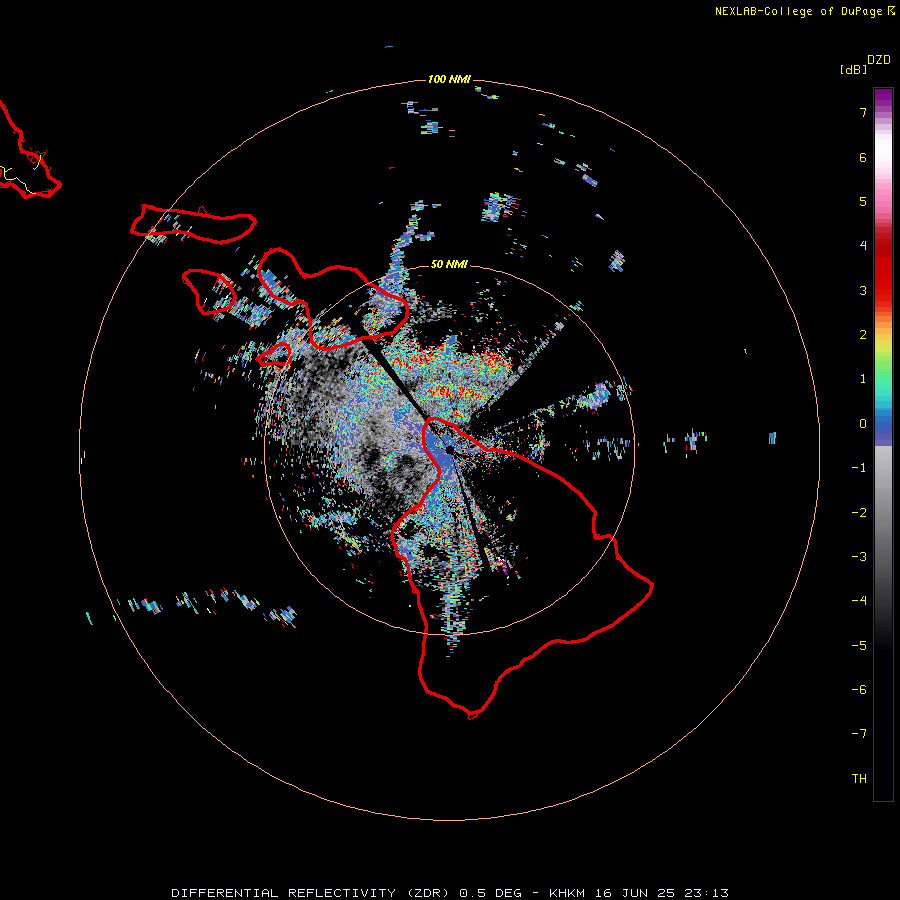This screenshot has height=900, width=900.
Task: Click the -3 value on the color scale
Action: click(859, 557)
